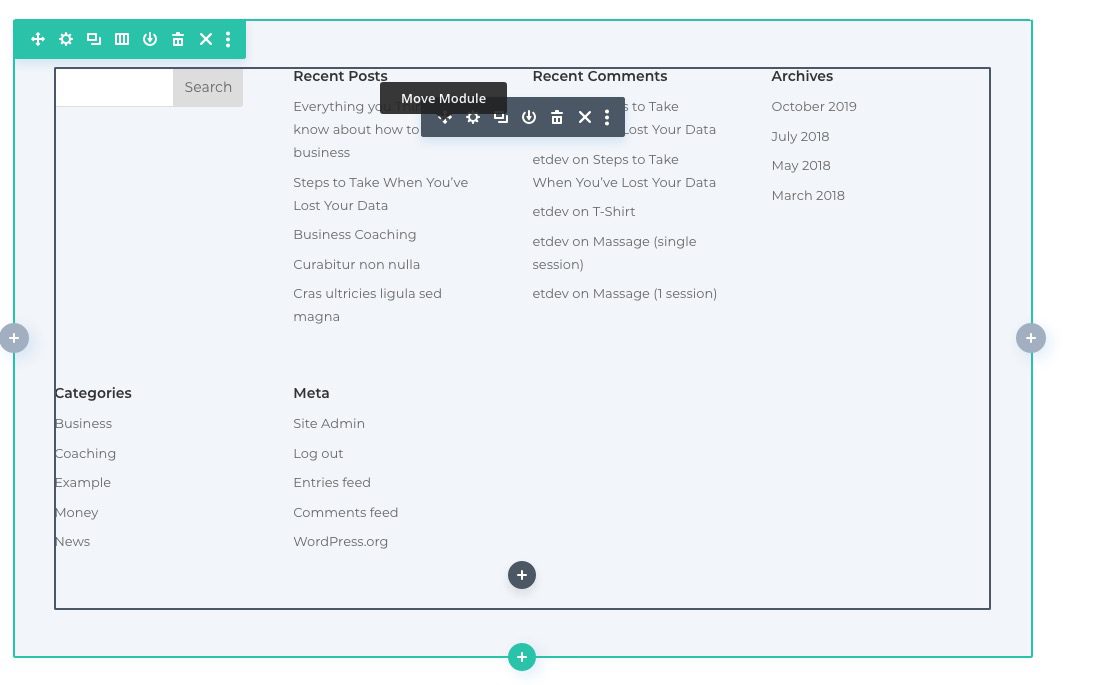Image resolution: width=1097 pixels, height=685 pixels.
Task: Add a new row with the plus button
Action: [x=521, y=575]
